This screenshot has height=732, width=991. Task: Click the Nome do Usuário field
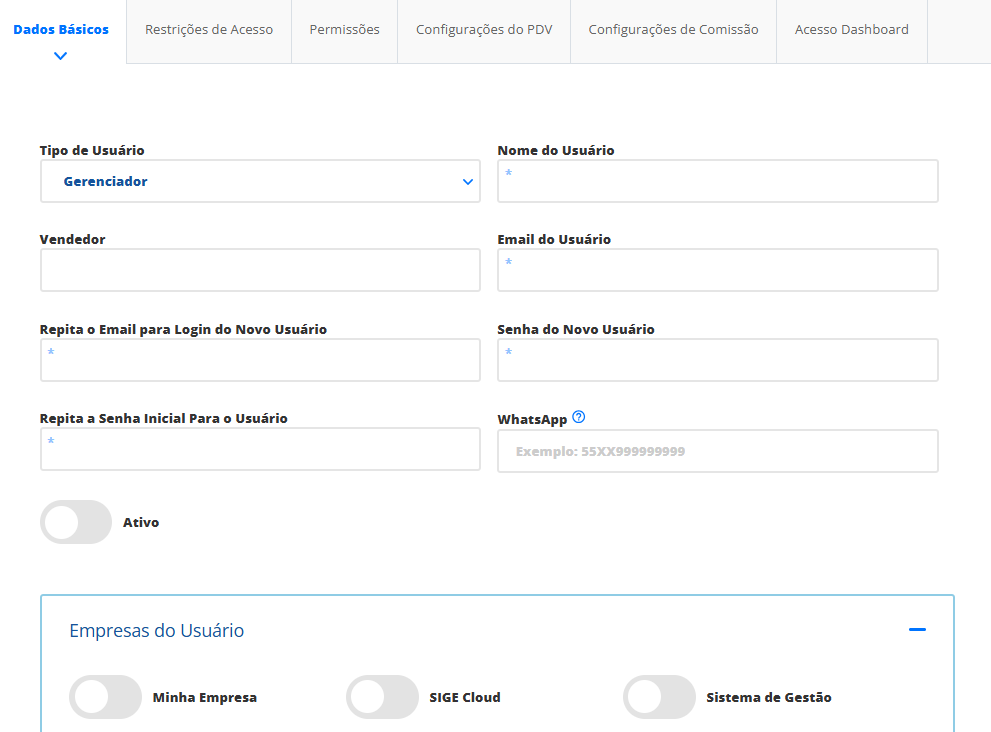tap(717, 181)
